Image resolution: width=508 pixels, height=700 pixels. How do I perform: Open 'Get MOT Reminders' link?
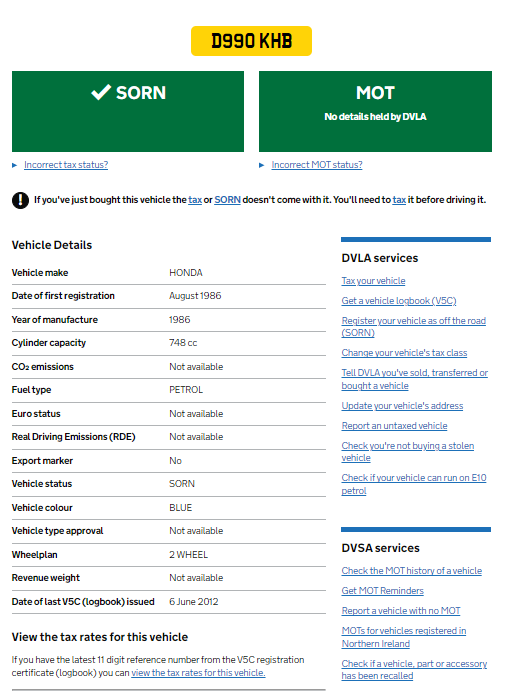pos(383,591)
